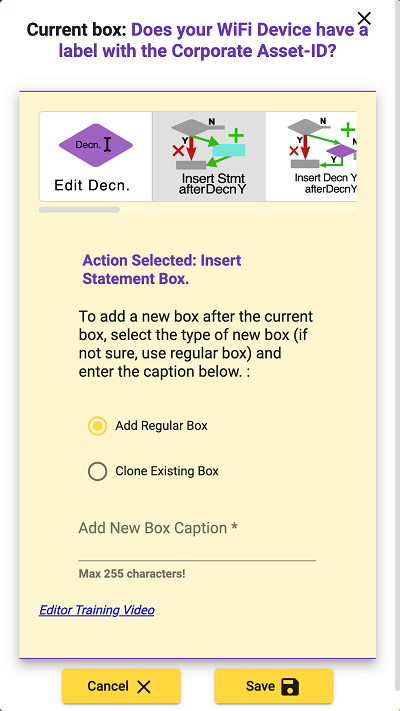Click the action carousel horizontal scrollbar thumb
Viewport: 400px width, 711px height.
(79, 209)
